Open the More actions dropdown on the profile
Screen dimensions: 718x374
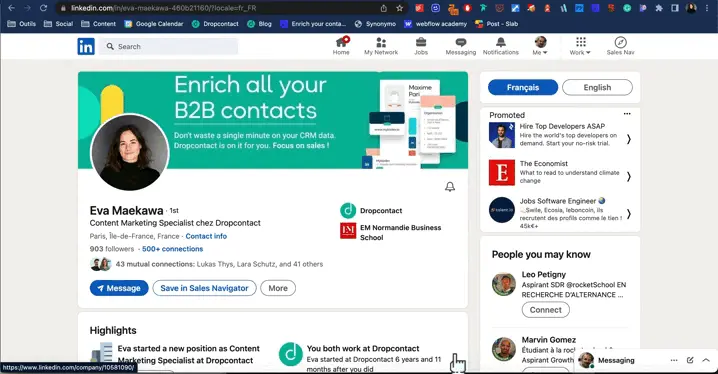pos(278,288)
